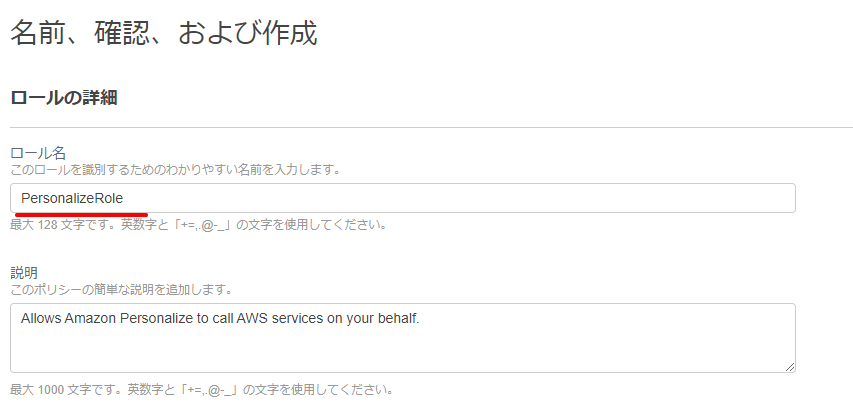The image size is (853, 420).
Task: Place cursor on PersonalizeRole text in field
Action: point(72,199)
